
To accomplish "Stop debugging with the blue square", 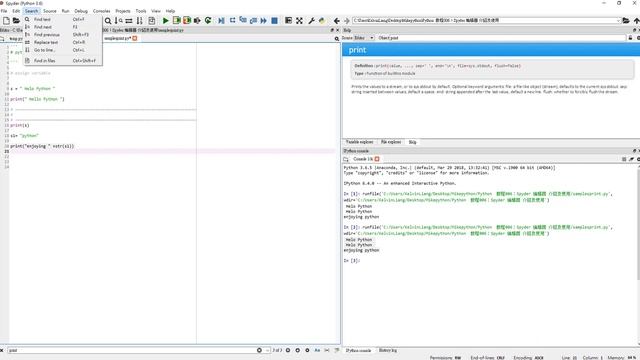I will tap(274, 20).
